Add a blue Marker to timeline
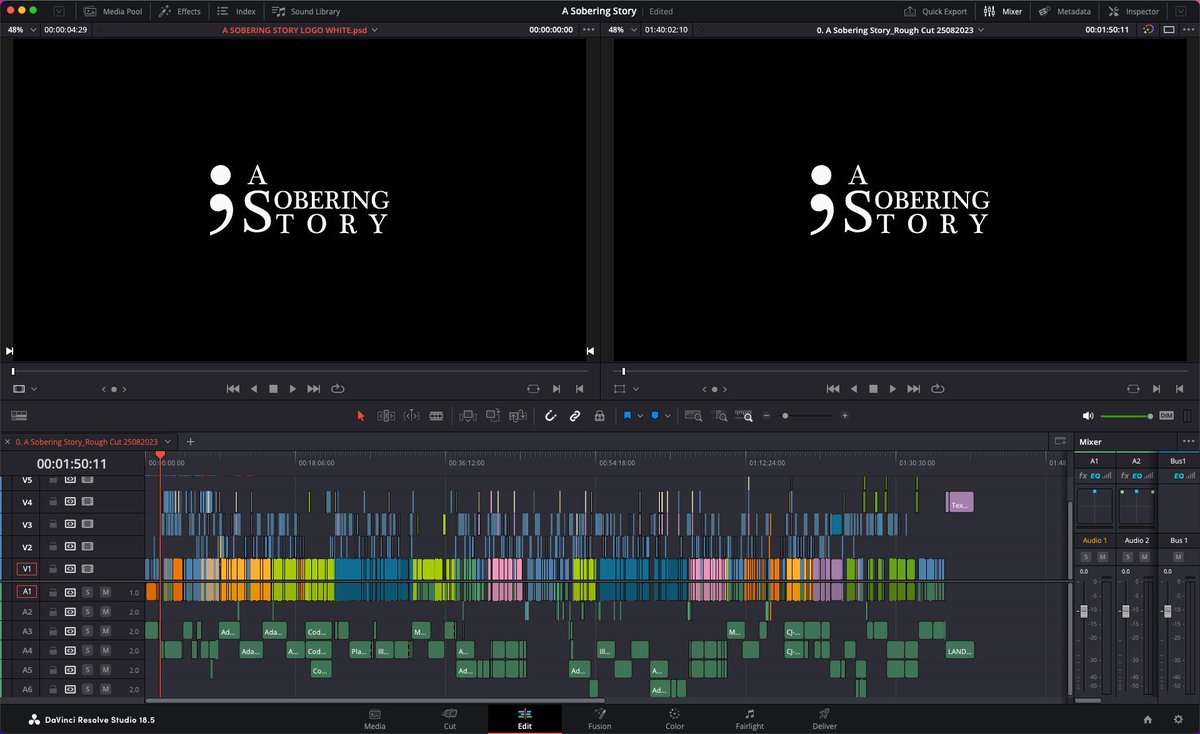The image size is (1200, 734). (x=655, y=416)
